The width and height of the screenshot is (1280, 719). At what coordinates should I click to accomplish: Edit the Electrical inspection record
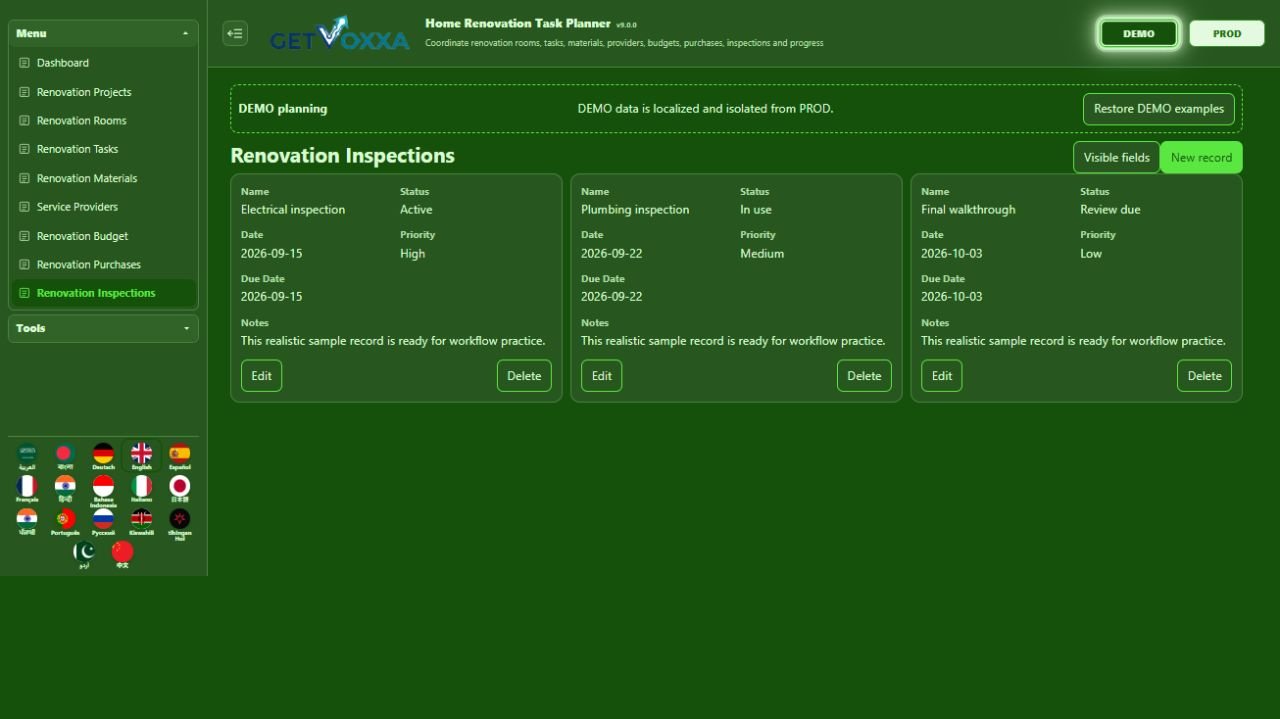(261, 376)
